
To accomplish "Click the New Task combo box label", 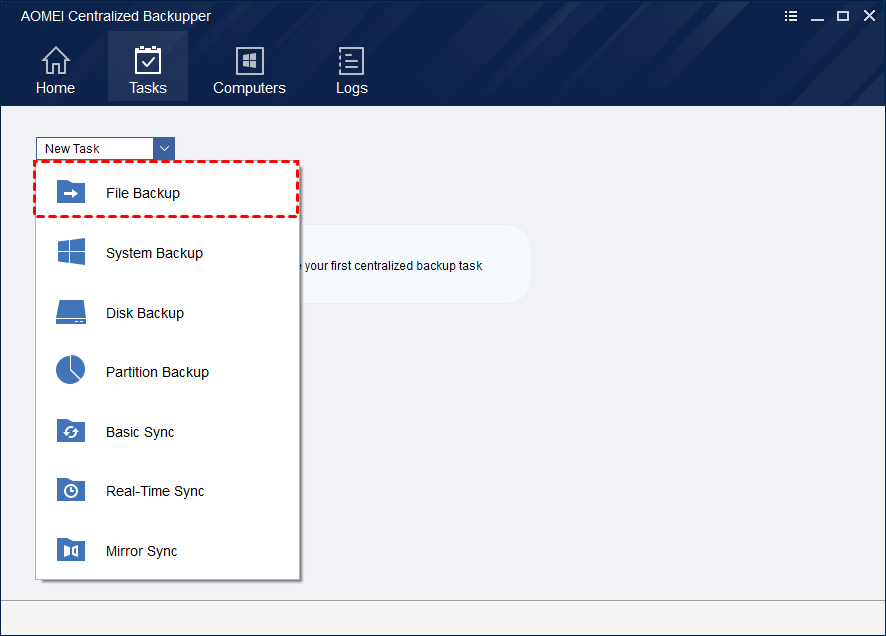I will 72,149.
